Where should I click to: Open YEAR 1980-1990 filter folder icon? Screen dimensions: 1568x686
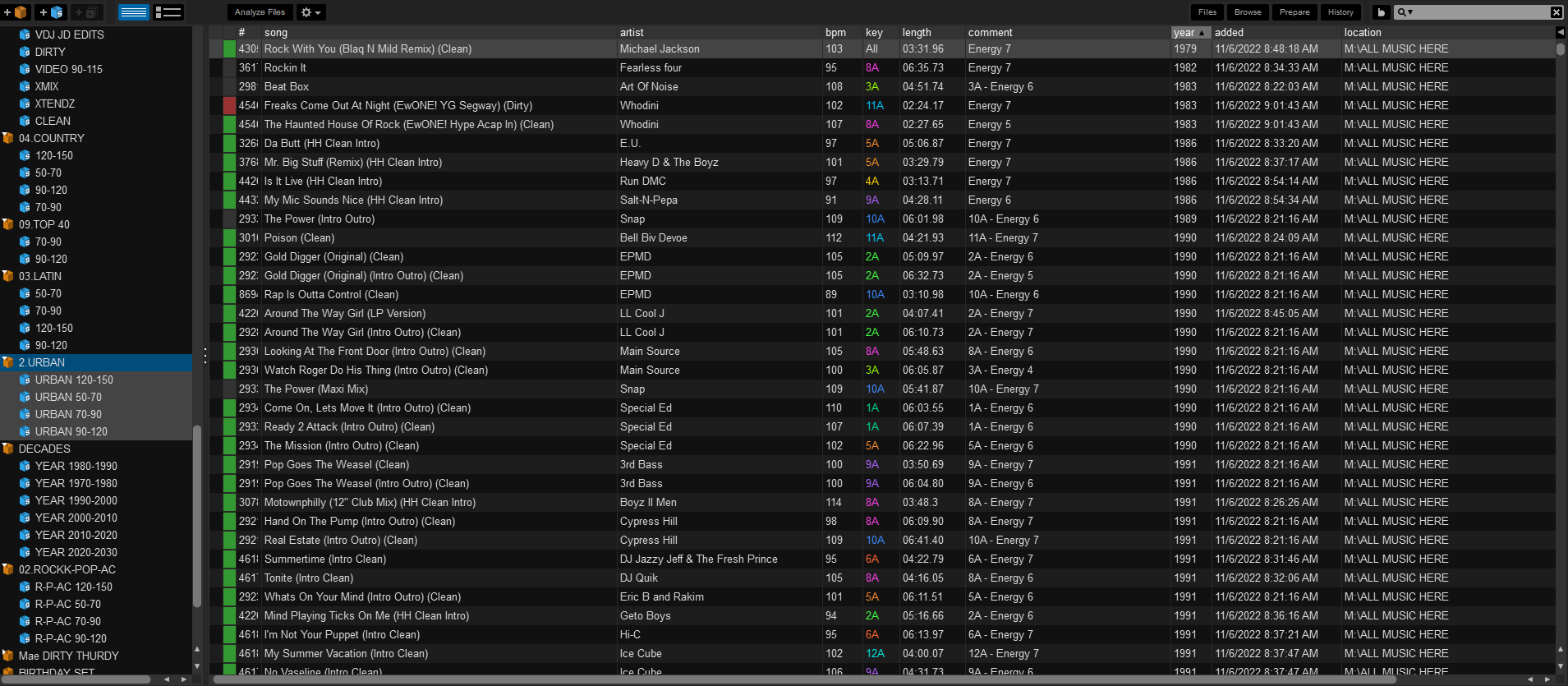coord(25,466)
